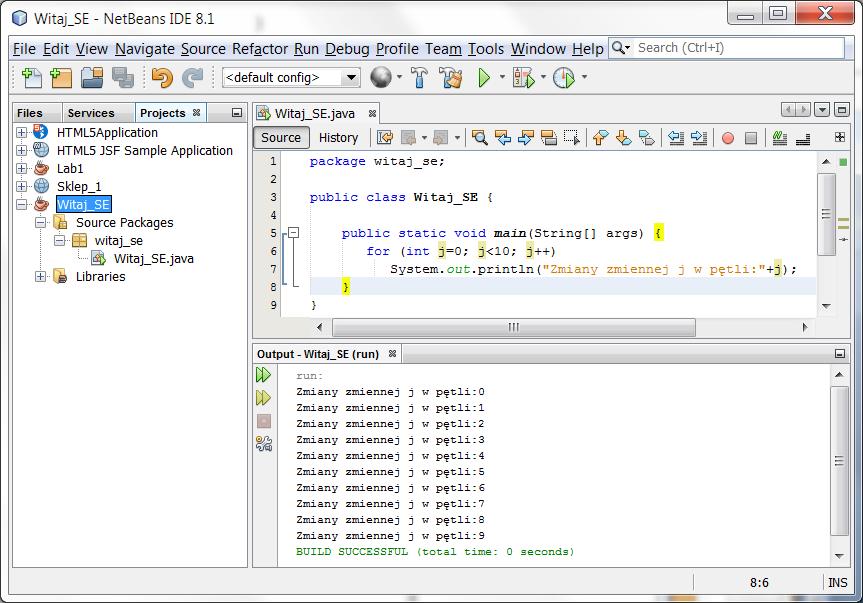Viewport: 863px width, 603px height.
Task: Click the Search (Ctrl+I) field
Action: 738,48
